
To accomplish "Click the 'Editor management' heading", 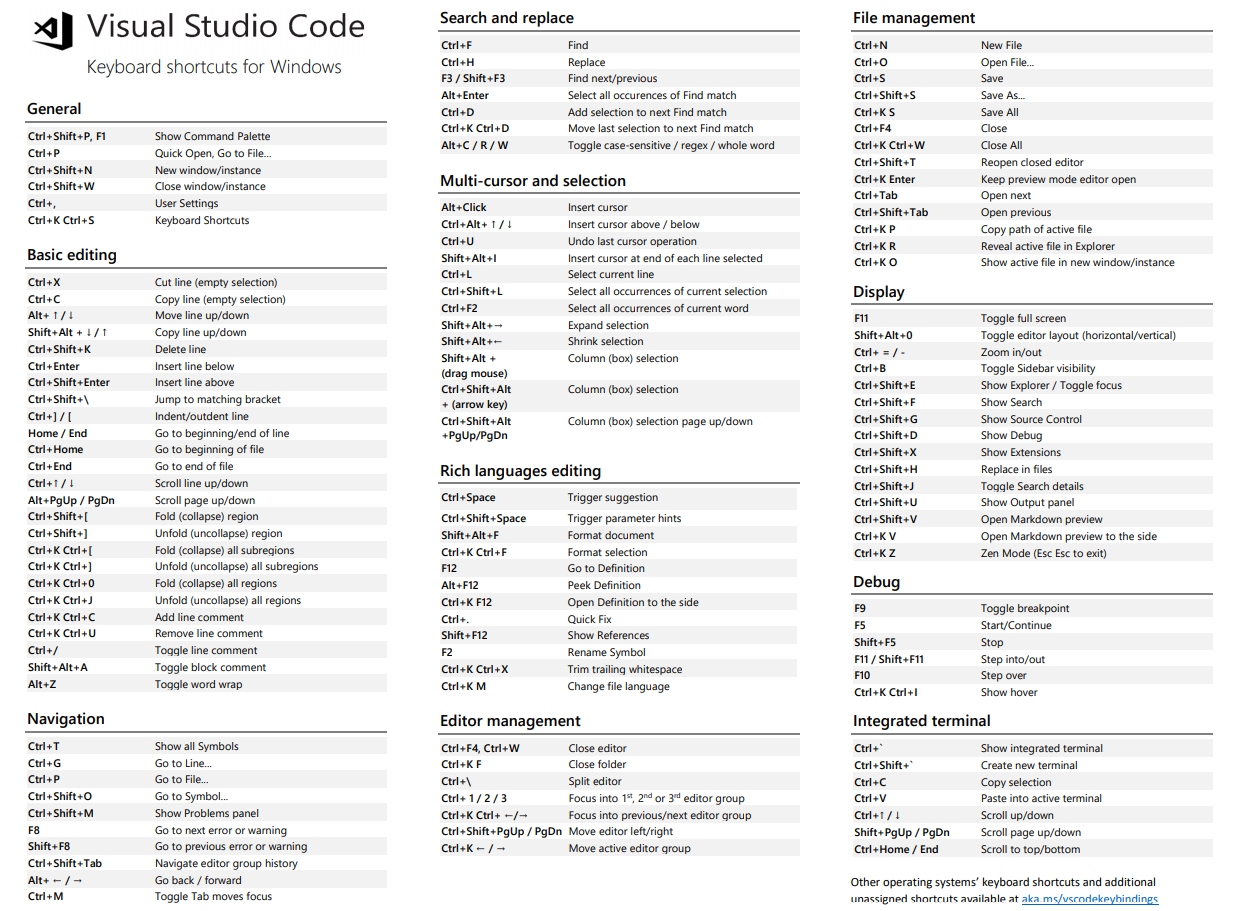I will pos(510,721).
